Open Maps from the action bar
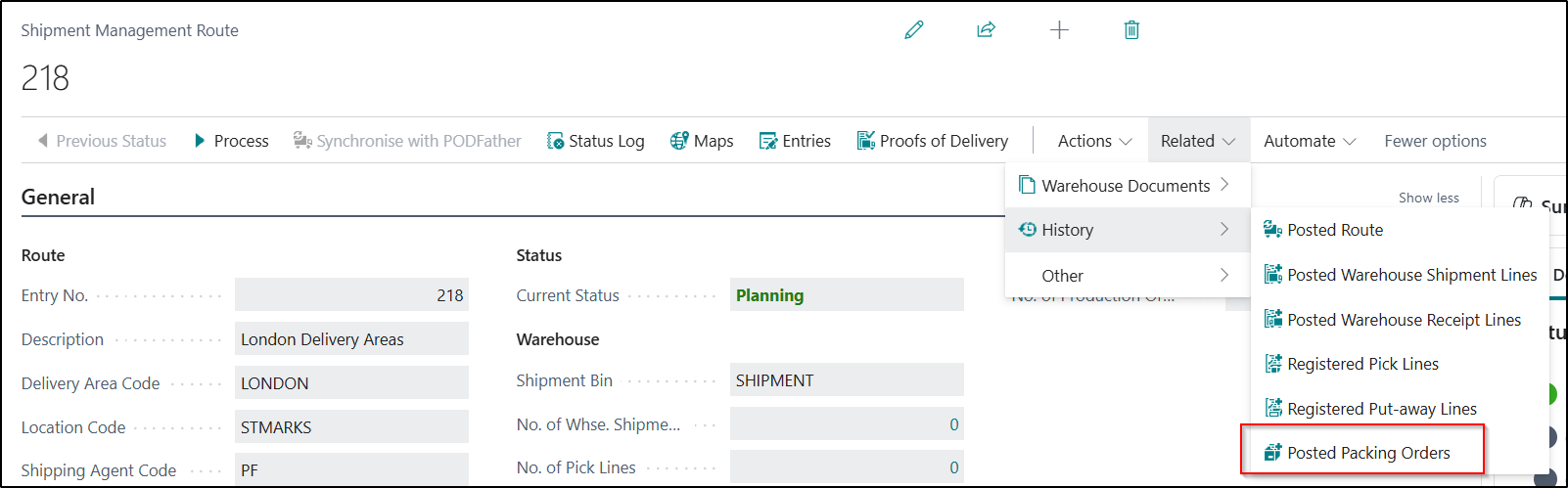Viewport: 1568px width, 488px height. click(701, 141)
